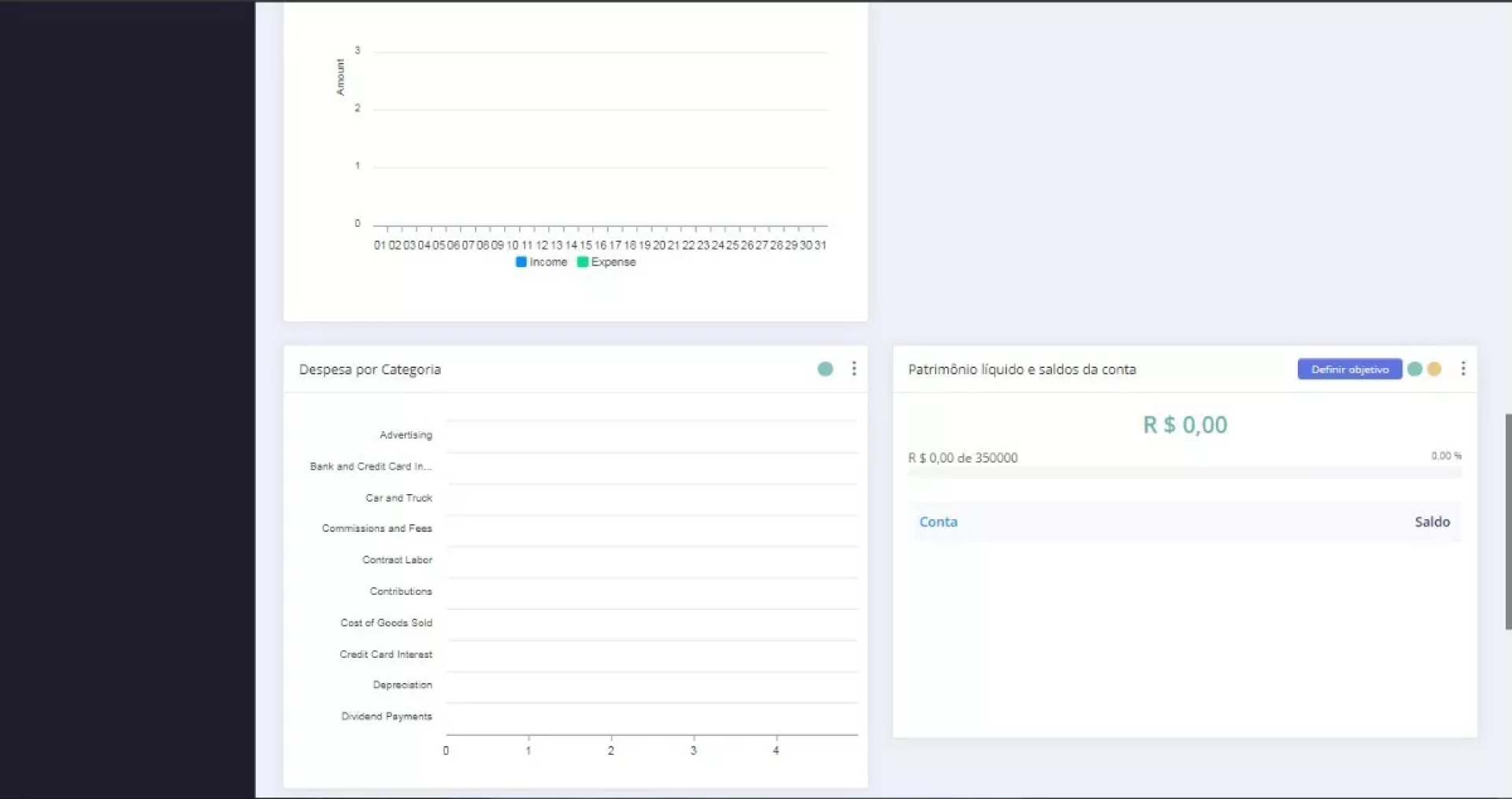
Task: Click the blue Income legend color square
Action: (x=521, y=262)
